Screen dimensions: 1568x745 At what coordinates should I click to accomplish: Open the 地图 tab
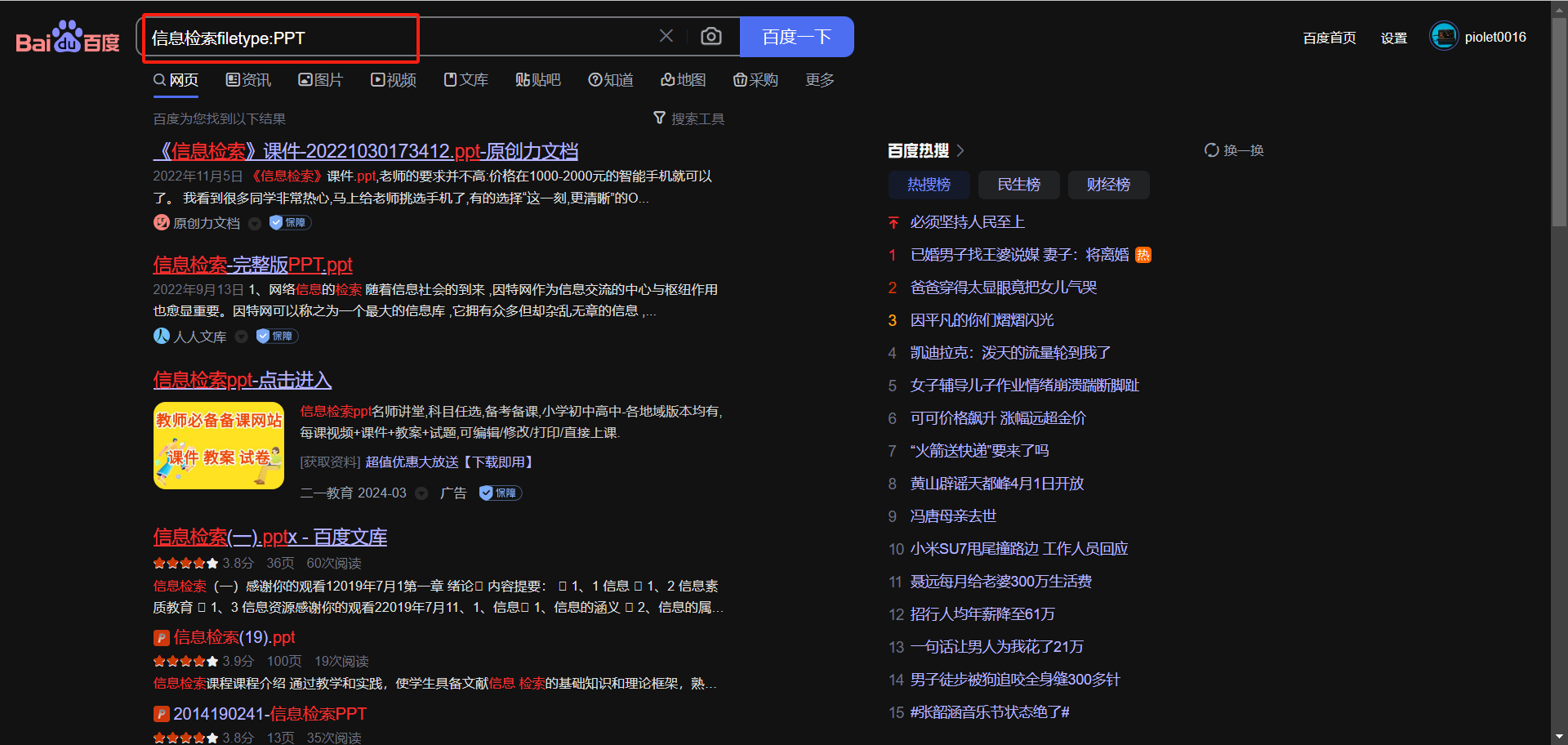(x=683, y=80)
